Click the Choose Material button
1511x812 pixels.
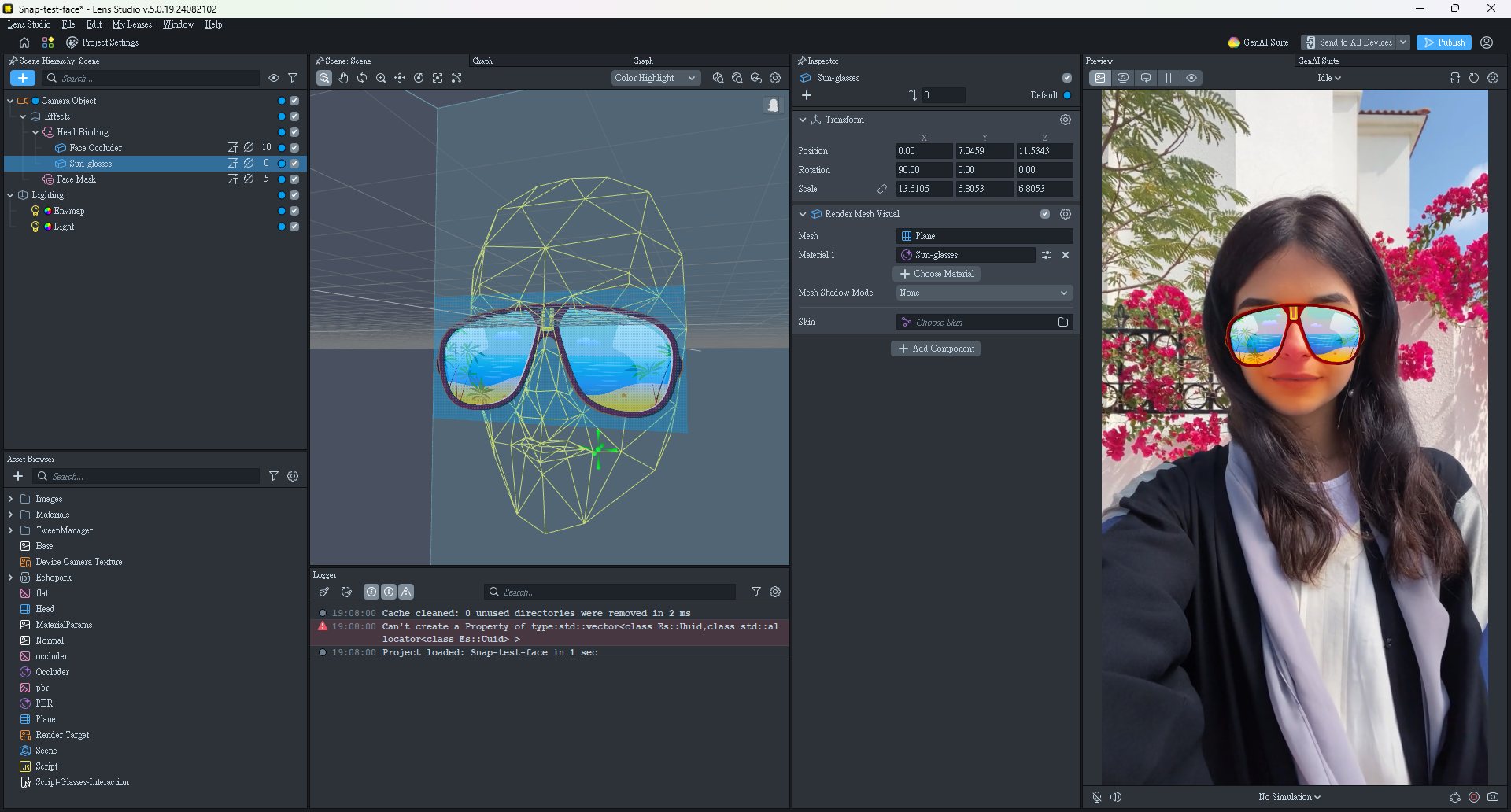937,274
